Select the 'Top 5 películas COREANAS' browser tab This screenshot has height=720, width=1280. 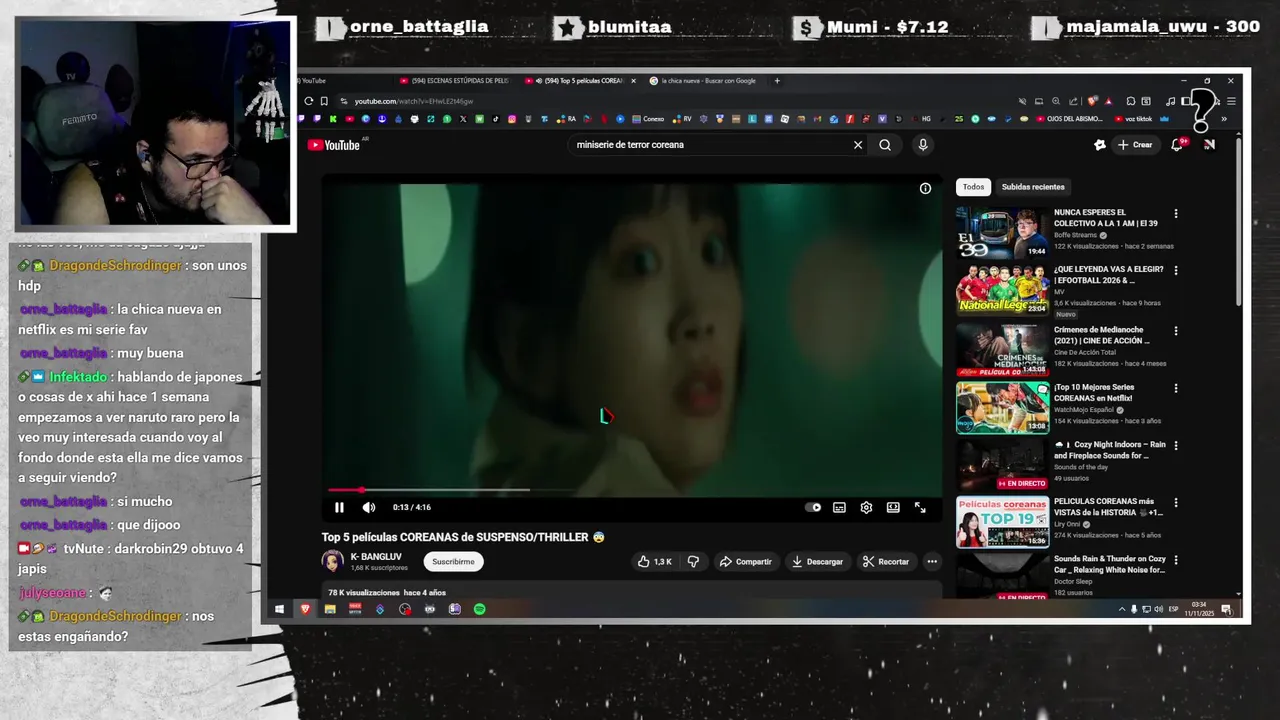tap(580, 81)
